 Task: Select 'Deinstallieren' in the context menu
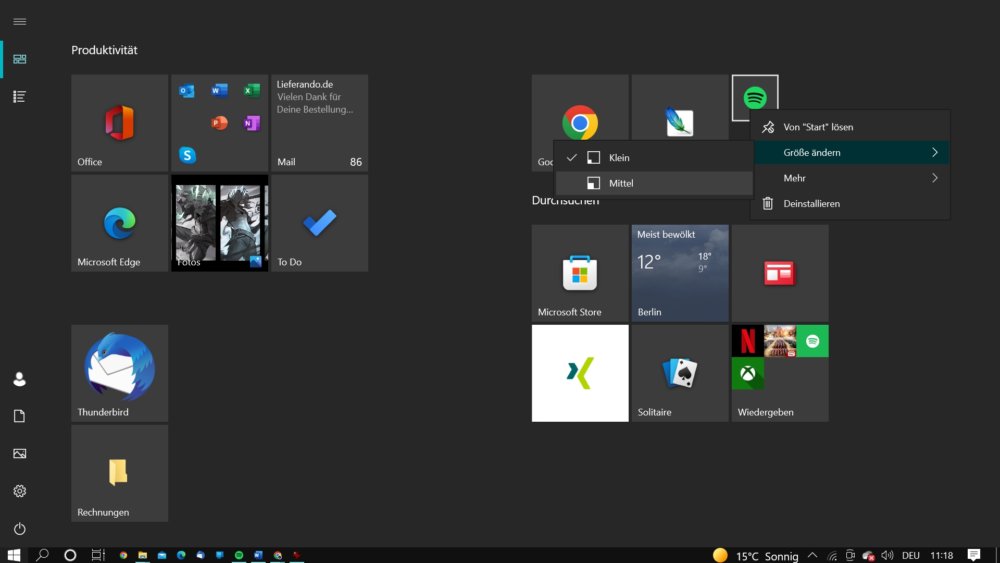(x=850, y=203)
